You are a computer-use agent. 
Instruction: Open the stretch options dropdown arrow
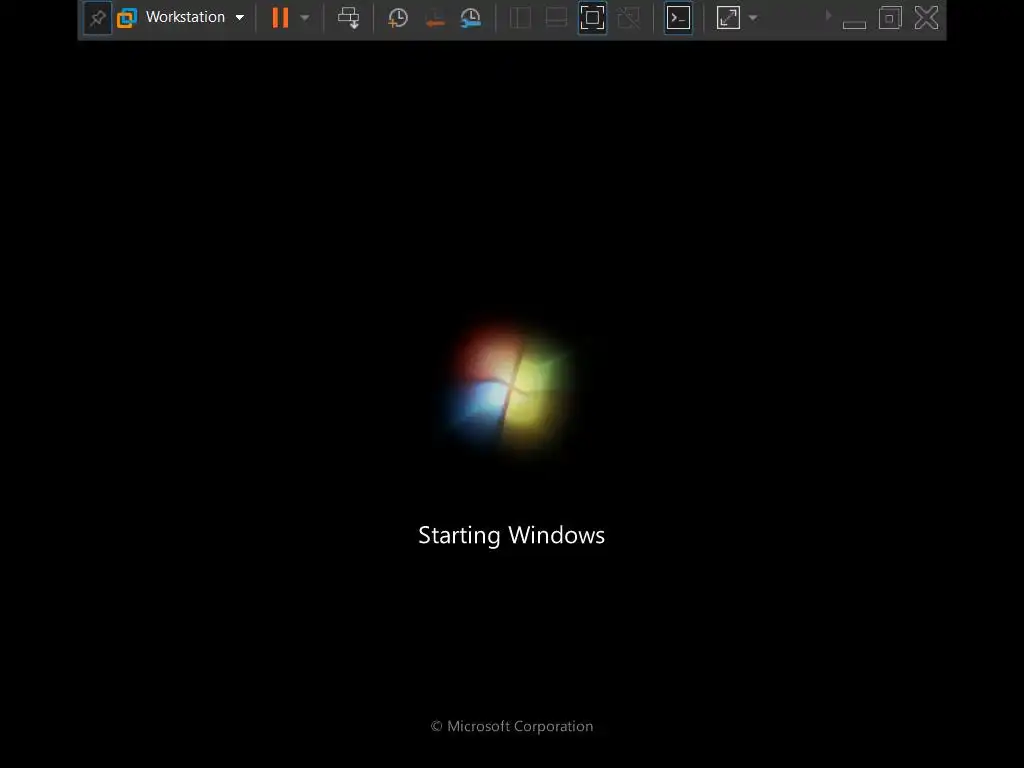(753, 18)
